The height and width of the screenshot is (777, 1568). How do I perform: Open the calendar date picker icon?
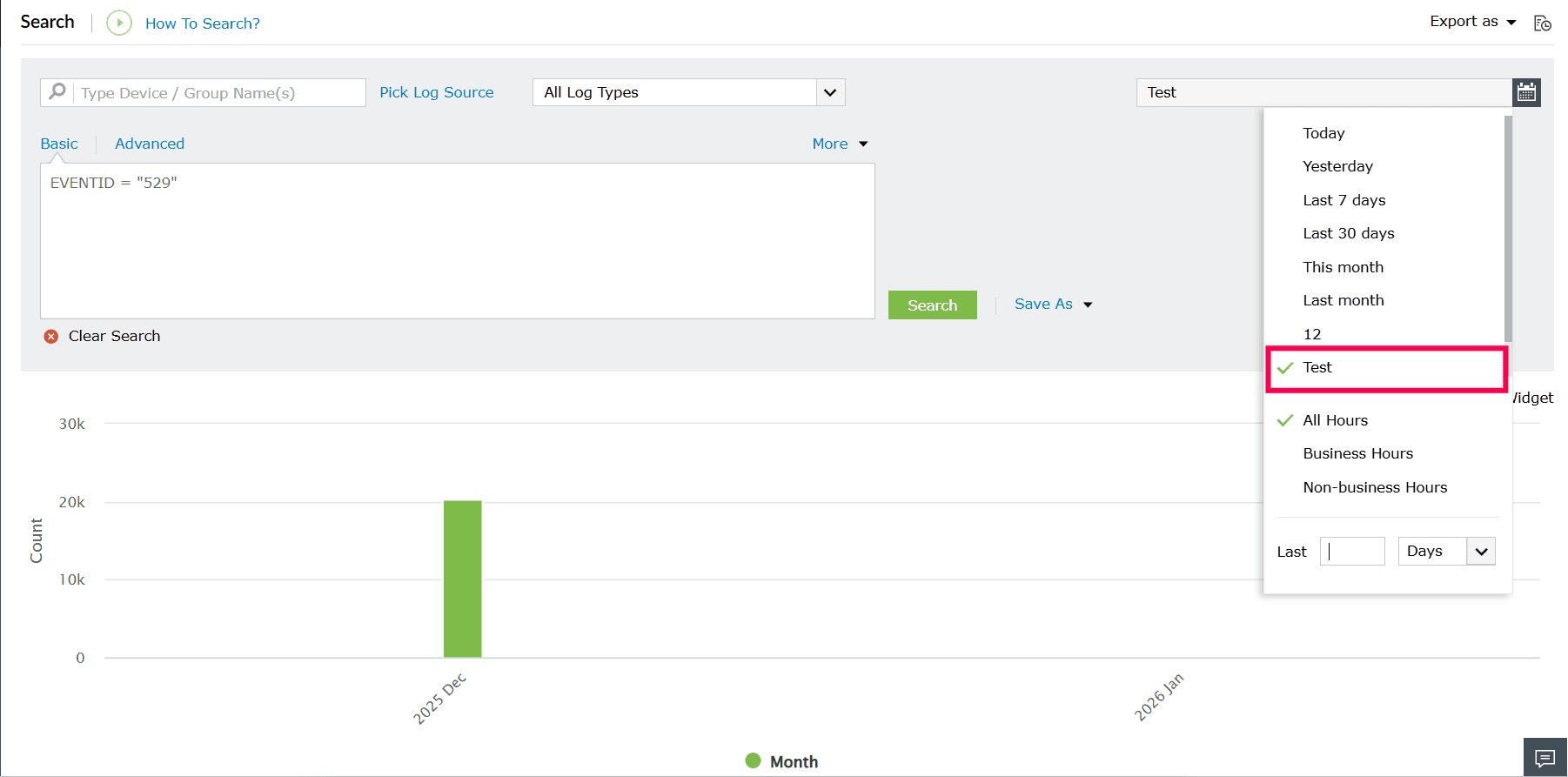1526,92
